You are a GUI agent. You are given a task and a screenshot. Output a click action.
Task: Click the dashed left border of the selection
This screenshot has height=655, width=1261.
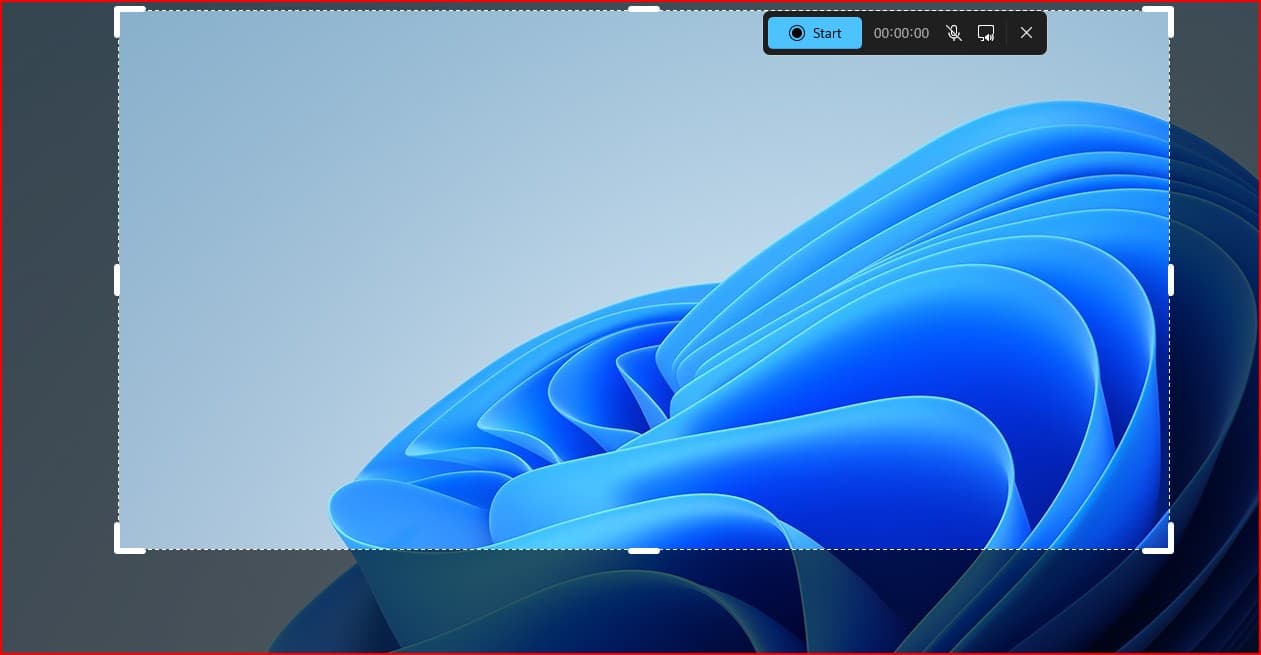click(119, 400)
